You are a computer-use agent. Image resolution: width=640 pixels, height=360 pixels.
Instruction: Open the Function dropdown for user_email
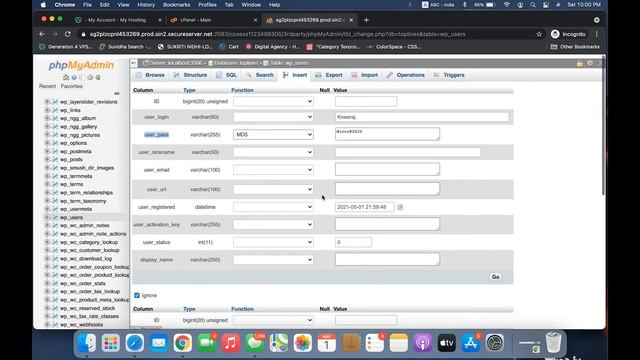click(273, 170)
